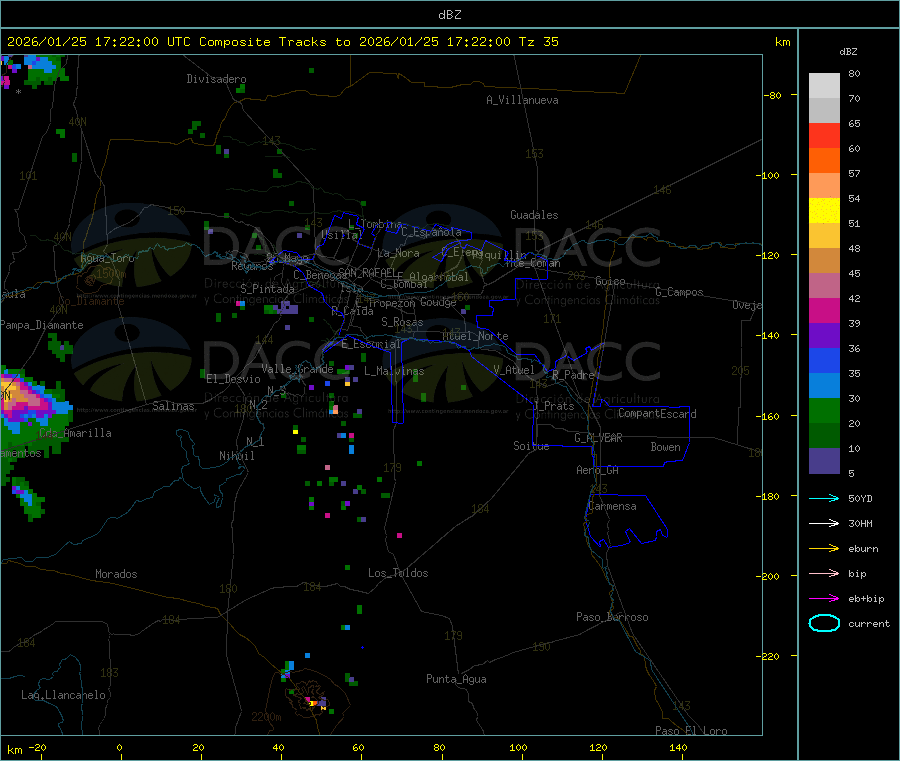Click the cyan 50YD track arrow
900x761 pixels.
point(824,498)
